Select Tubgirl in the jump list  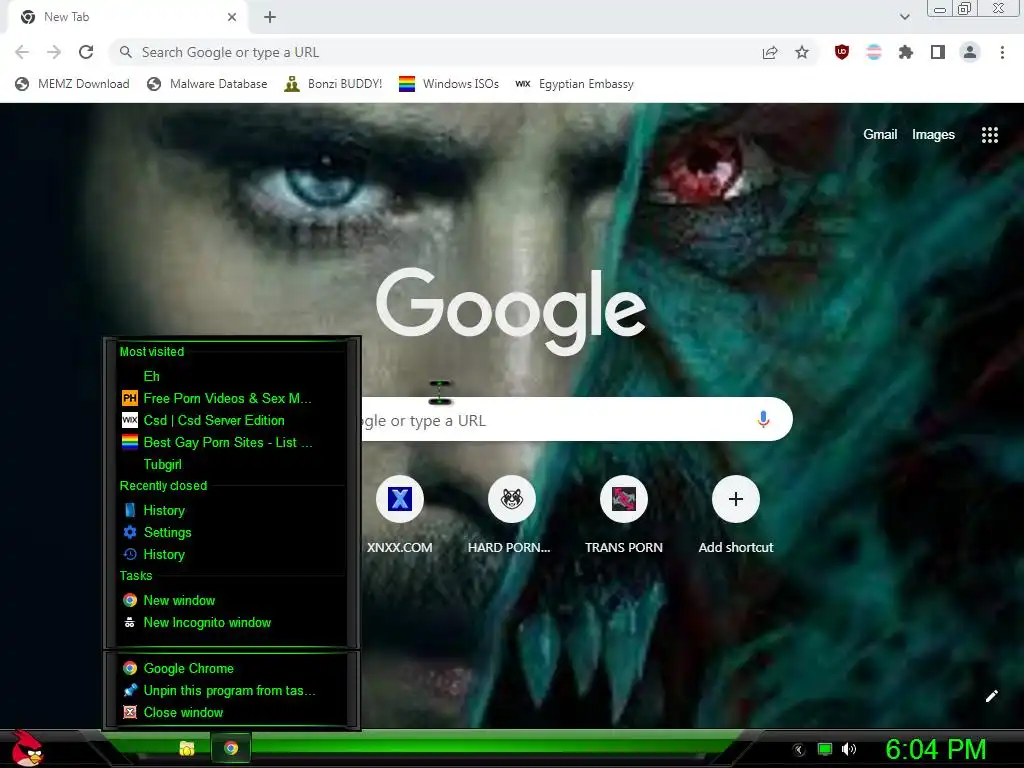pyautogui.click(x=231, y=464)
